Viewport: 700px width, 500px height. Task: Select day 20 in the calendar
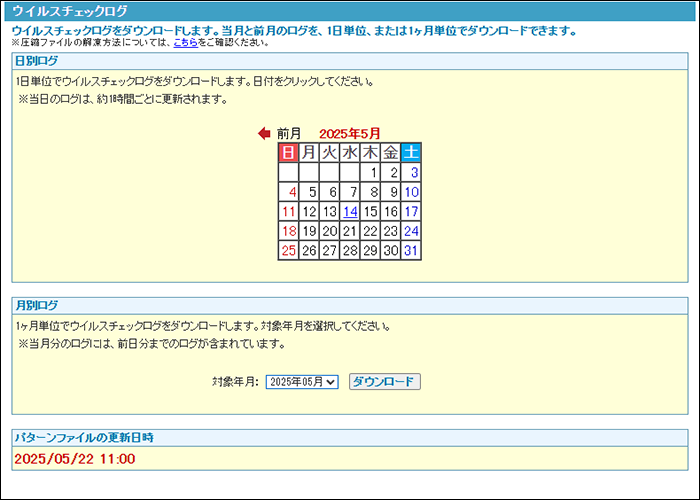click(329, 231)
